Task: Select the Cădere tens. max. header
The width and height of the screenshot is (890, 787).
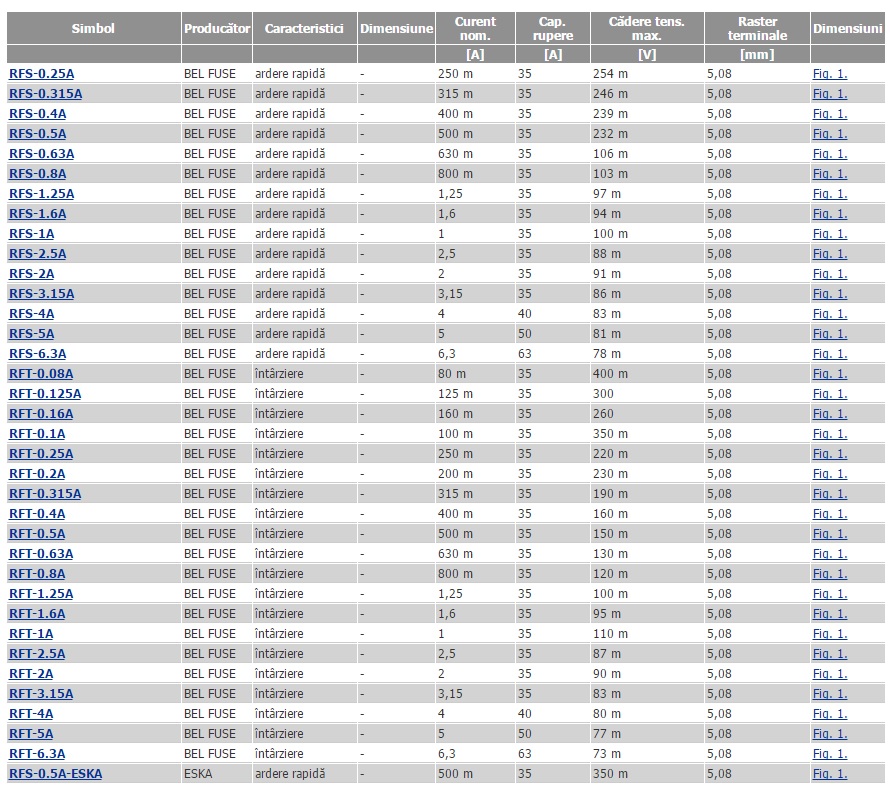Action: click(647, 28)
